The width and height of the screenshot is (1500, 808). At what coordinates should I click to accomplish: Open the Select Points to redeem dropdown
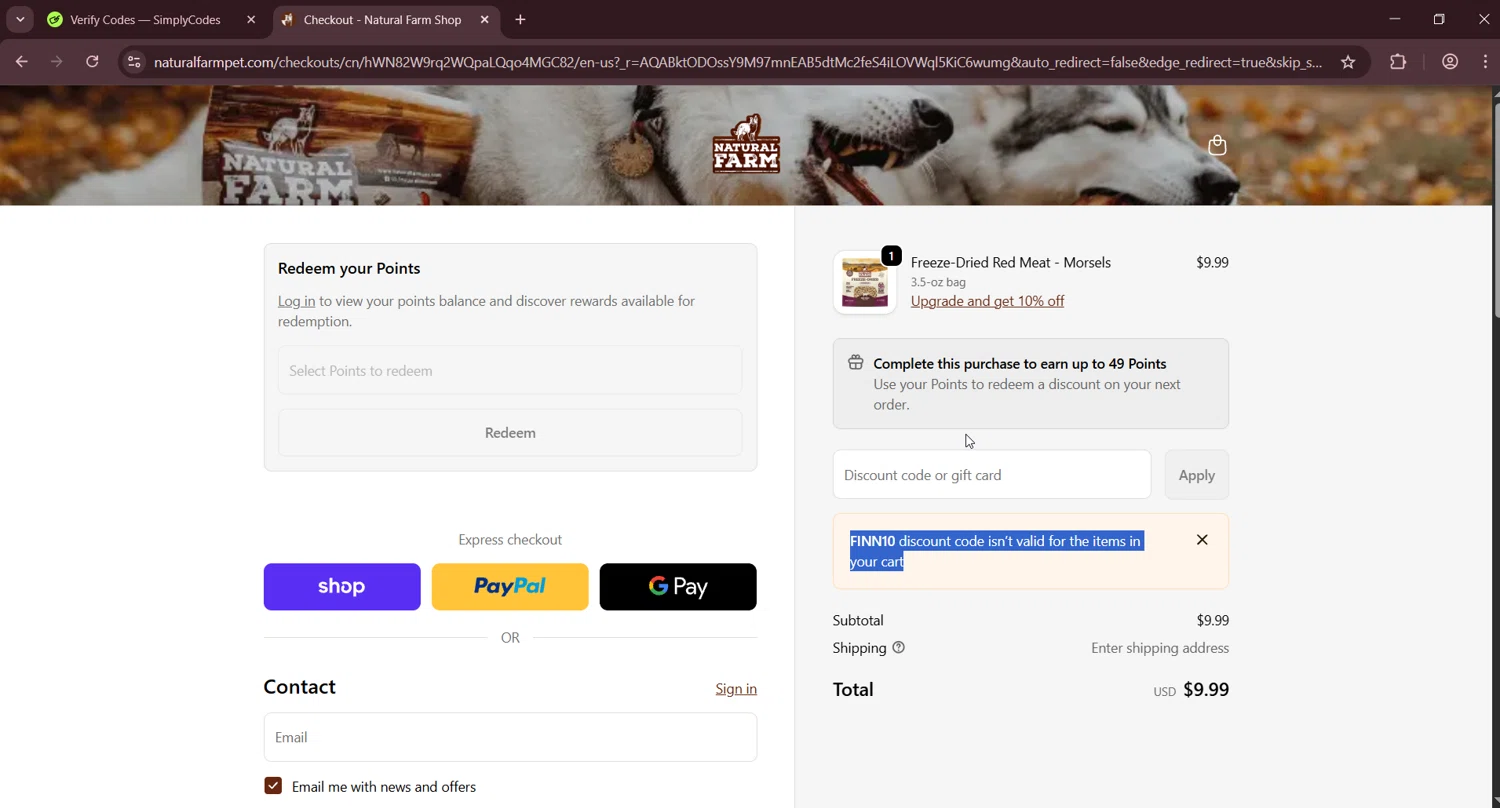[510, 371]
